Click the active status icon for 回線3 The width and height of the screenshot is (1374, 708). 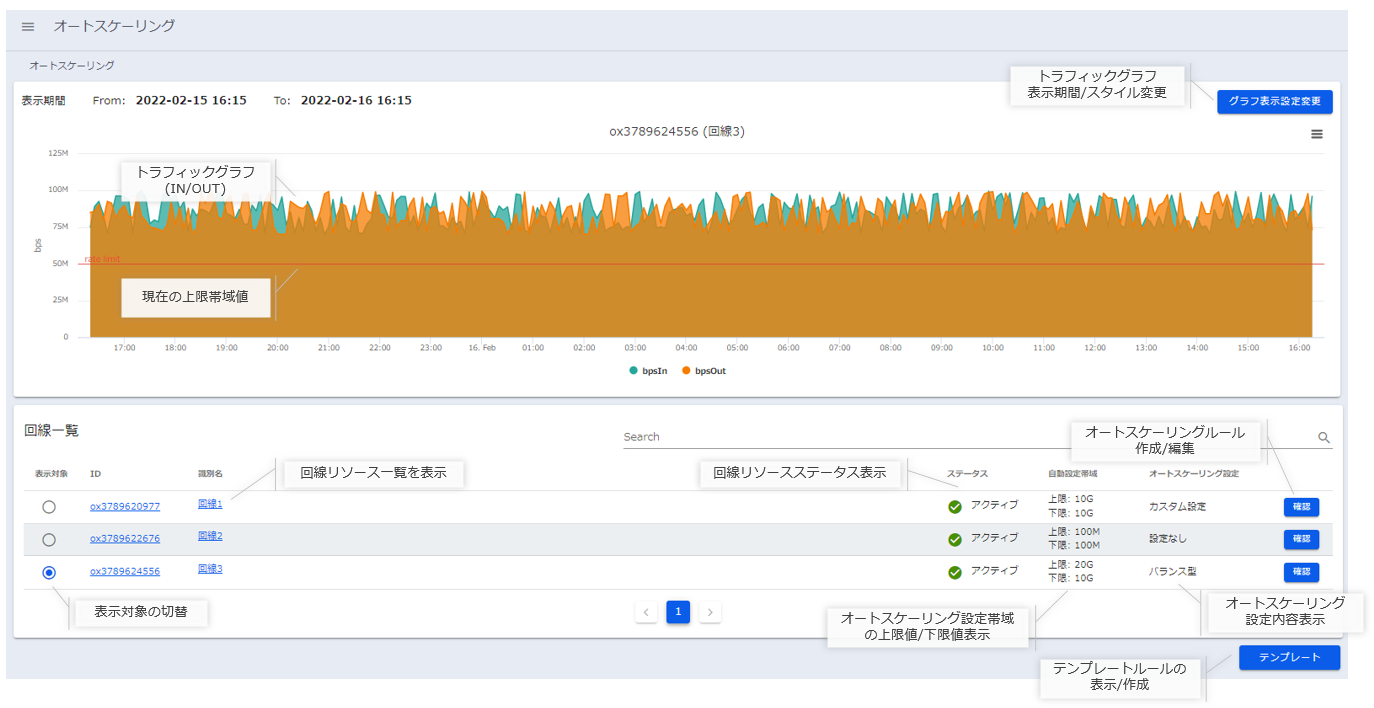(x=955, y=572)
